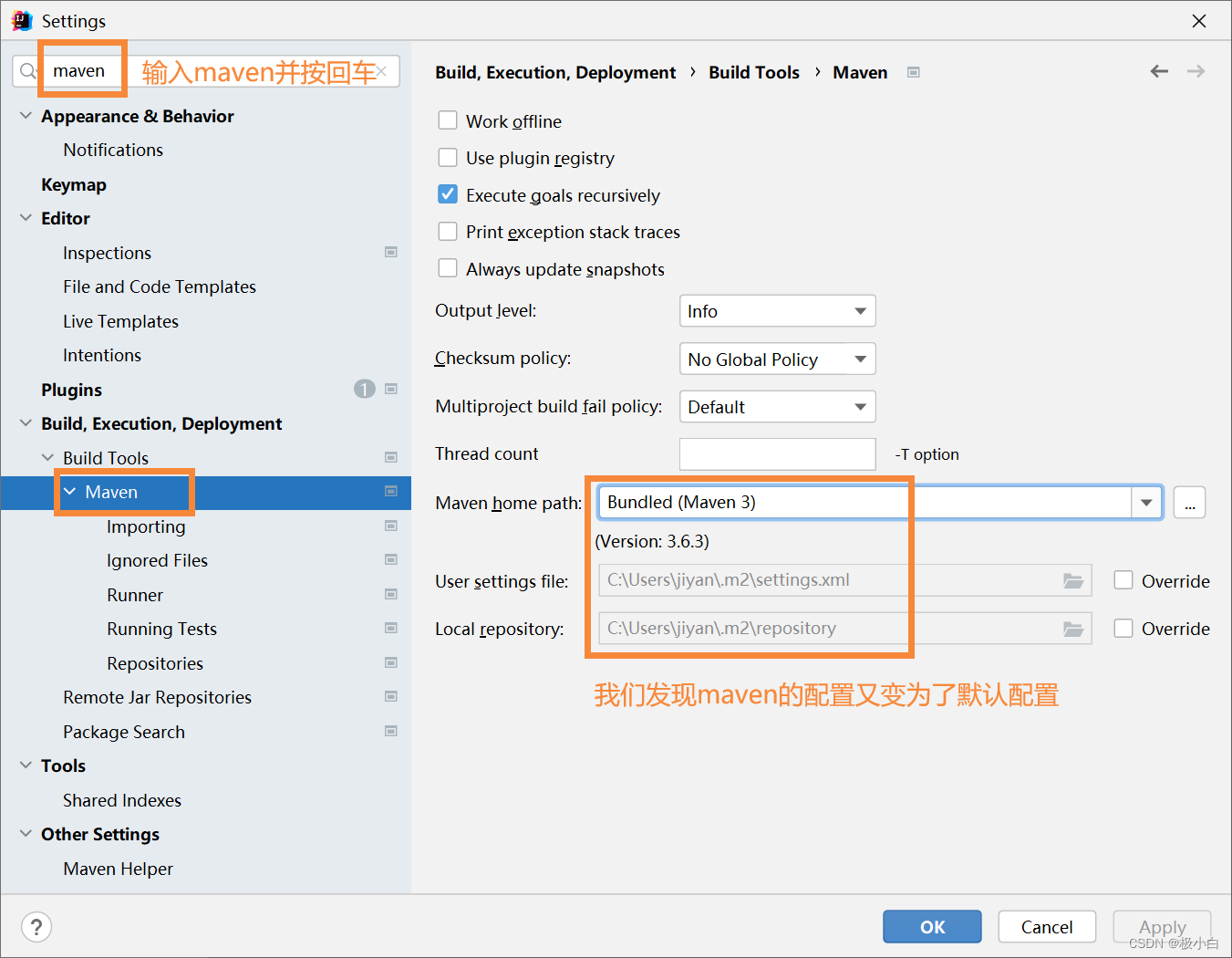Collapse the Editor section
Screen dimensions: 1232x958
click(26, 218)
